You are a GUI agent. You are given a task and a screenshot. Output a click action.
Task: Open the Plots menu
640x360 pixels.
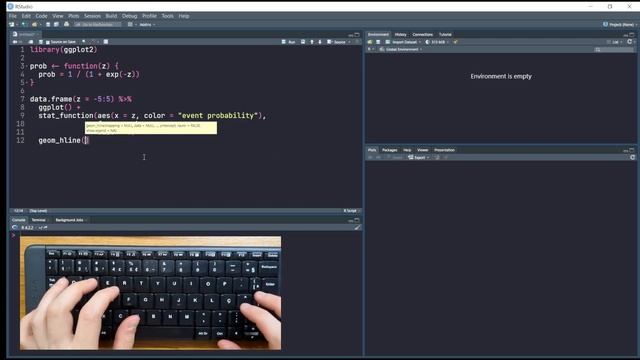pyautogui.click(x=73, y=16)
